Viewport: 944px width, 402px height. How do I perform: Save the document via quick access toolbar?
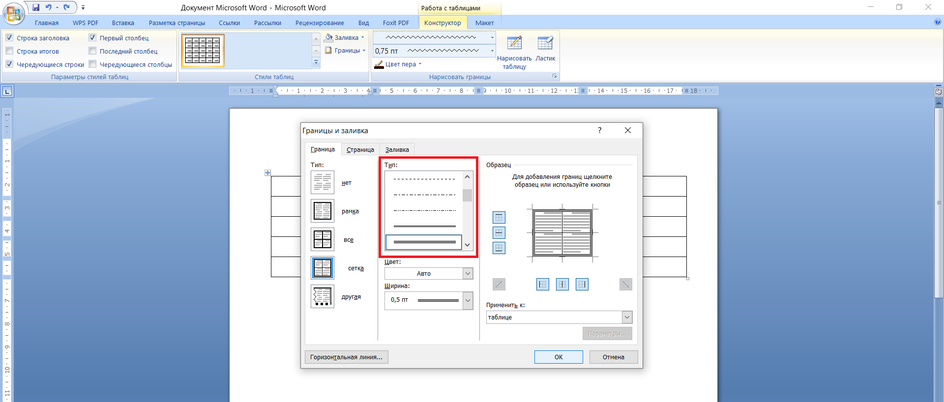(x=36, y=8)
